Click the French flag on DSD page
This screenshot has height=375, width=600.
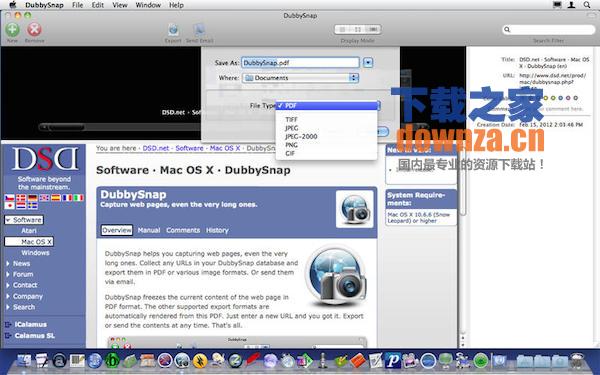[67, 198]
